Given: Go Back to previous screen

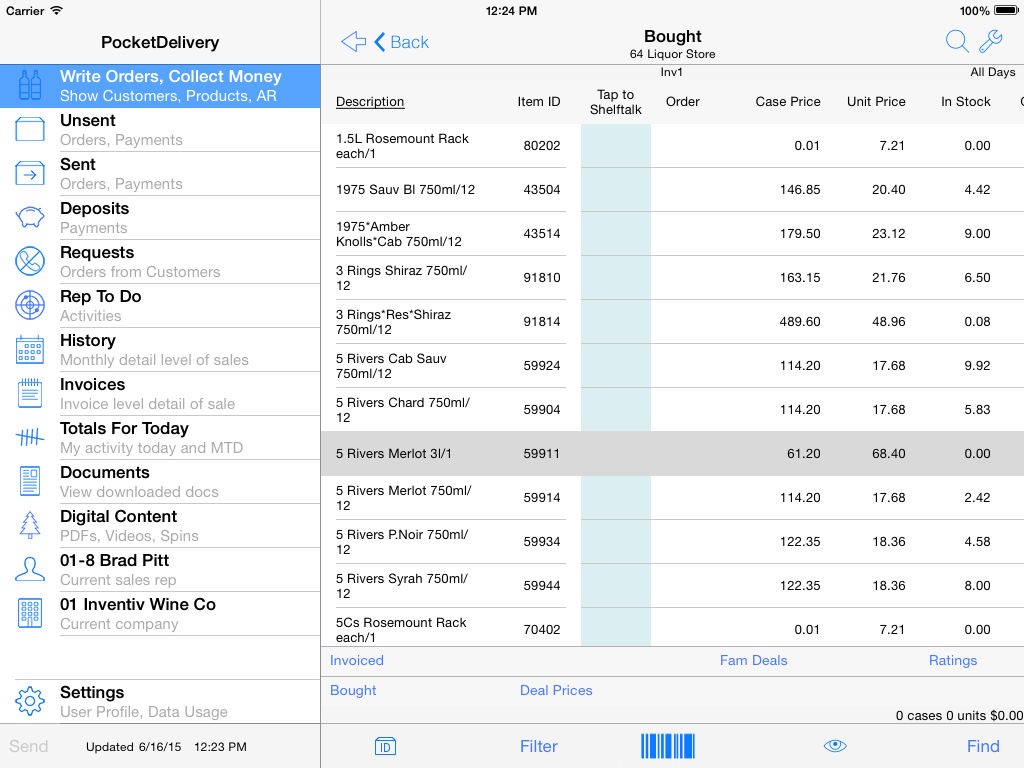Looking at the screenshot, I should tap(402, 42).
